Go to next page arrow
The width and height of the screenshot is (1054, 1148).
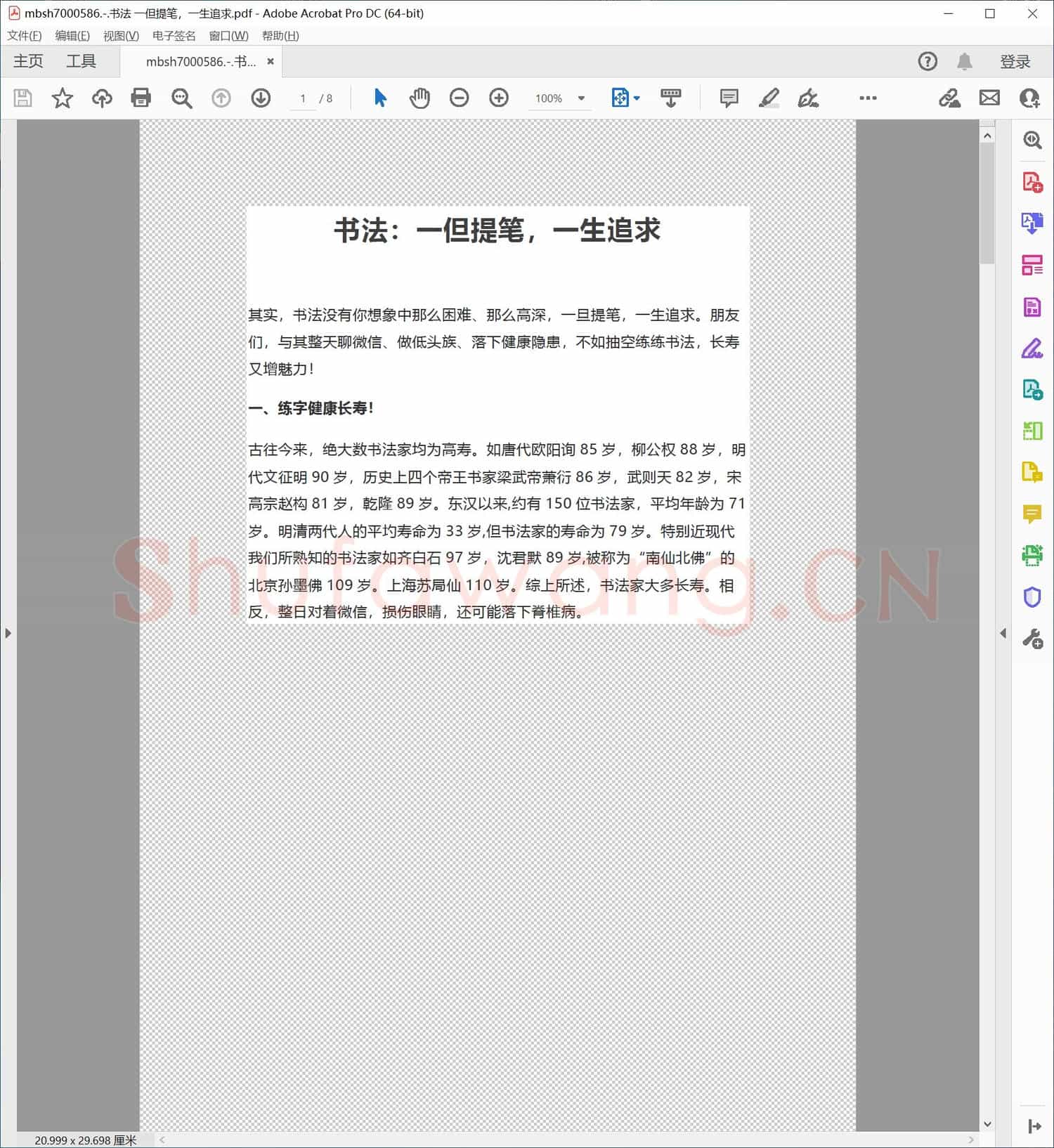(261, 98)
